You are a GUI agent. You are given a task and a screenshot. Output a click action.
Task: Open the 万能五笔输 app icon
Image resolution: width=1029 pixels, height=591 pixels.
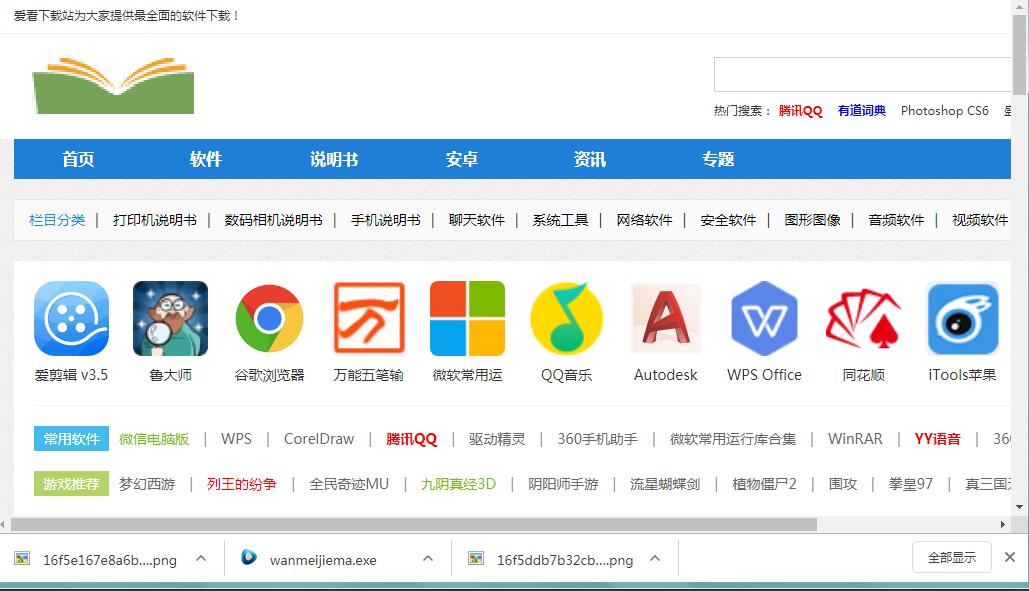pyautogui.click(x=369, y=318)
